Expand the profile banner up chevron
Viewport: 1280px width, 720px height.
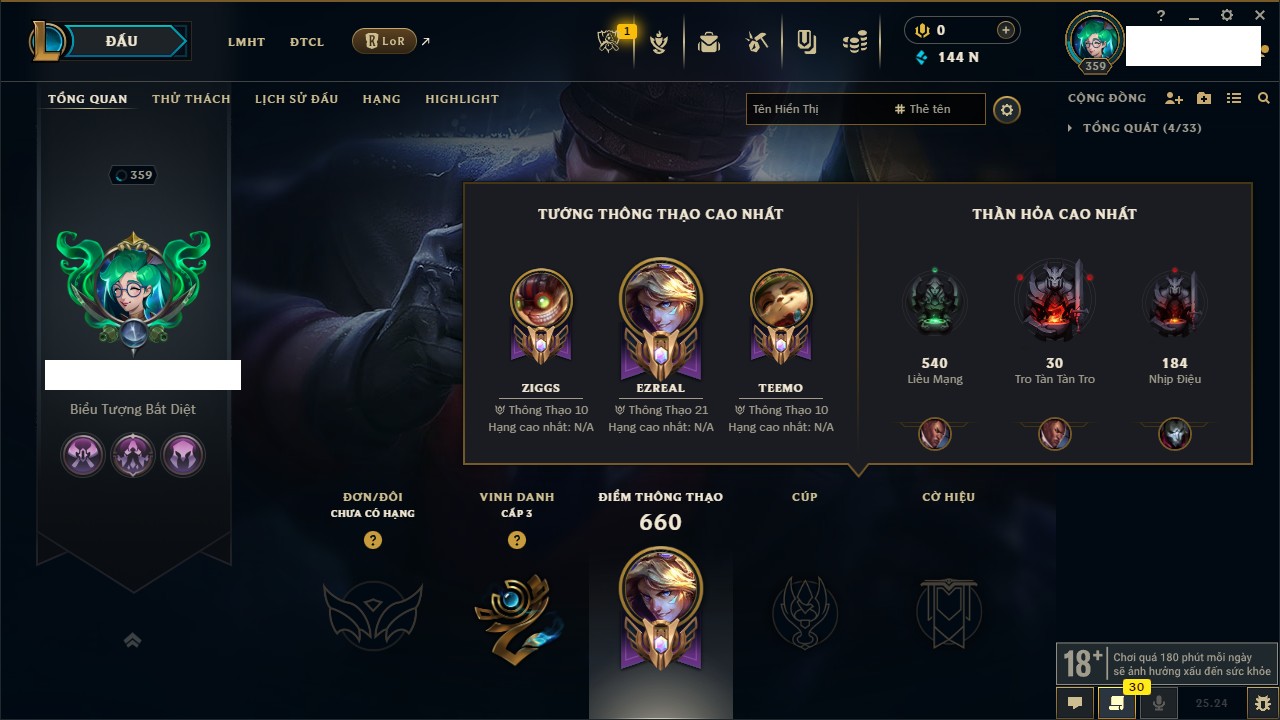132,640
